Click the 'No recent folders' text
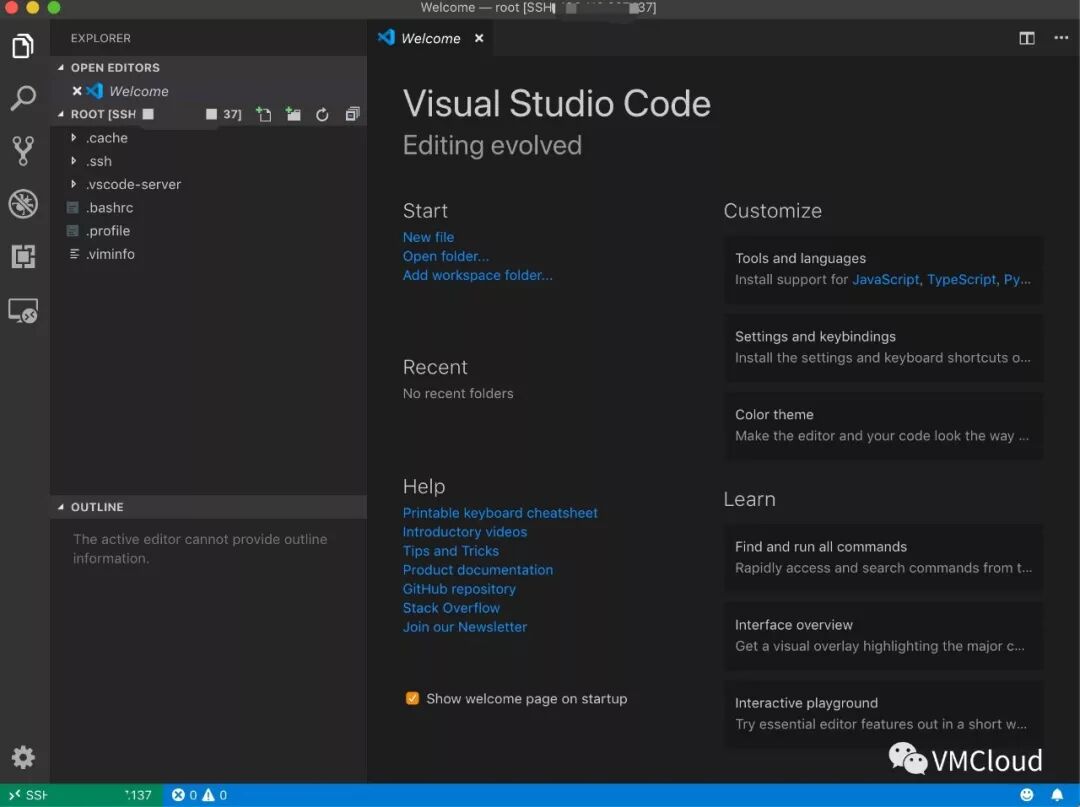Viewport: 1080px width, 807px height. [458, 394]
